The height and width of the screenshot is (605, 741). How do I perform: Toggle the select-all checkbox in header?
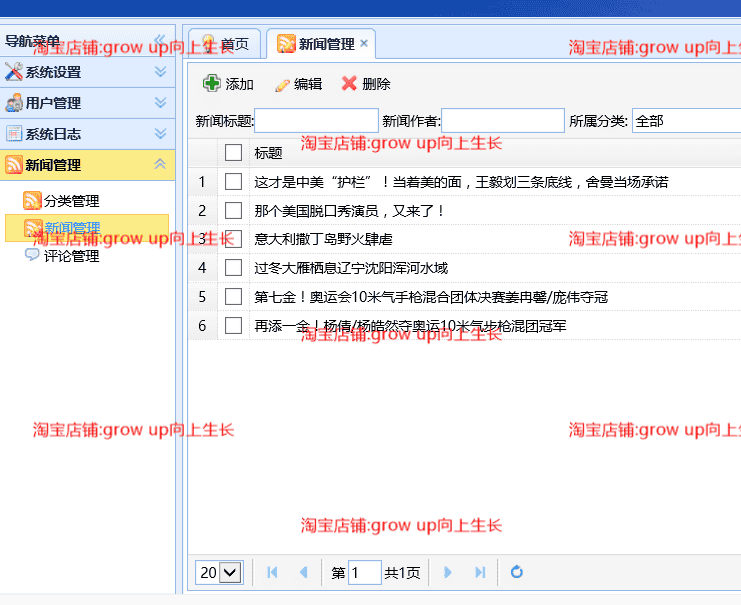[233, 153]
